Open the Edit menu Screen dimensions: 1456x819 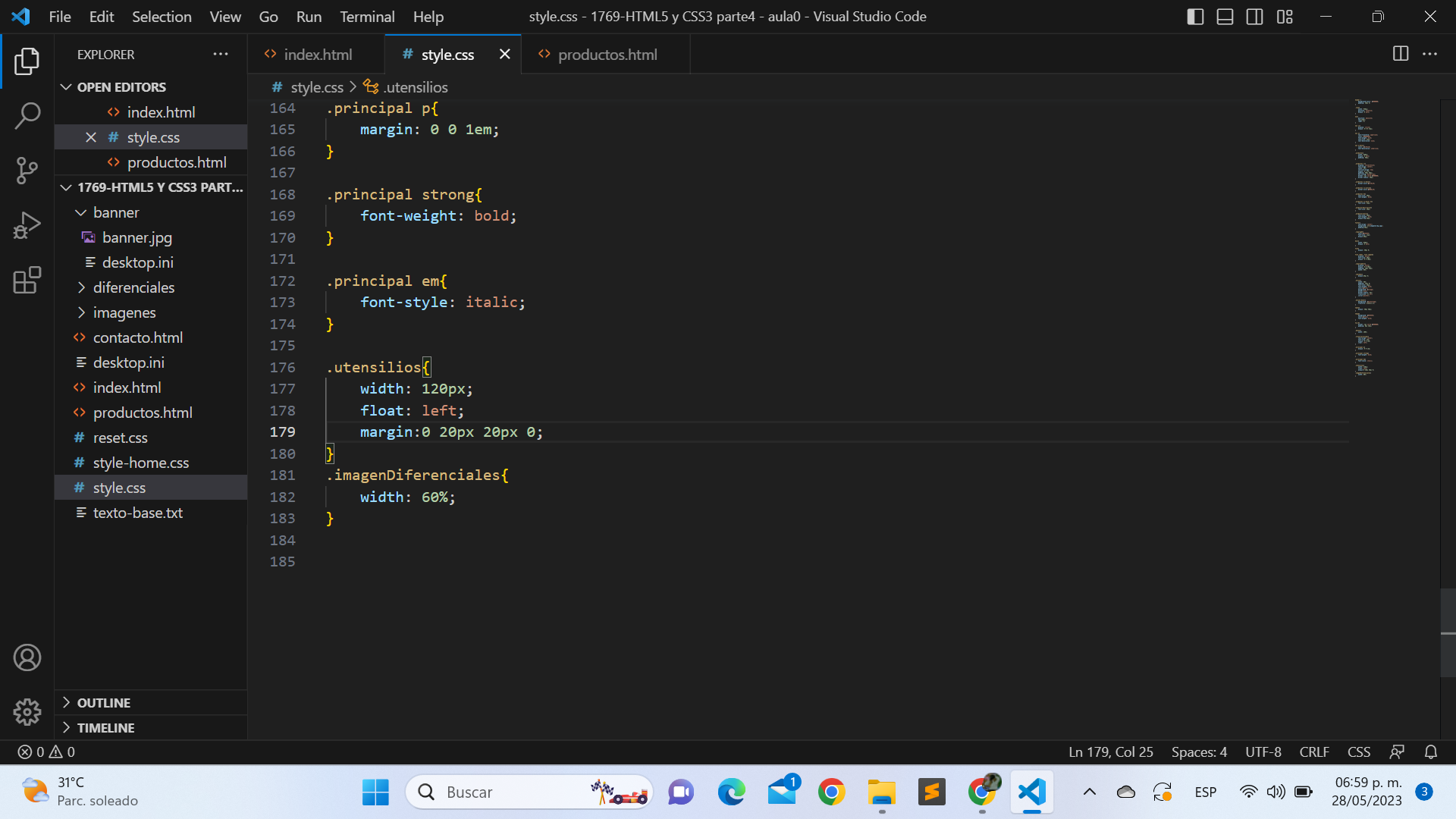(x=102, y=17)
